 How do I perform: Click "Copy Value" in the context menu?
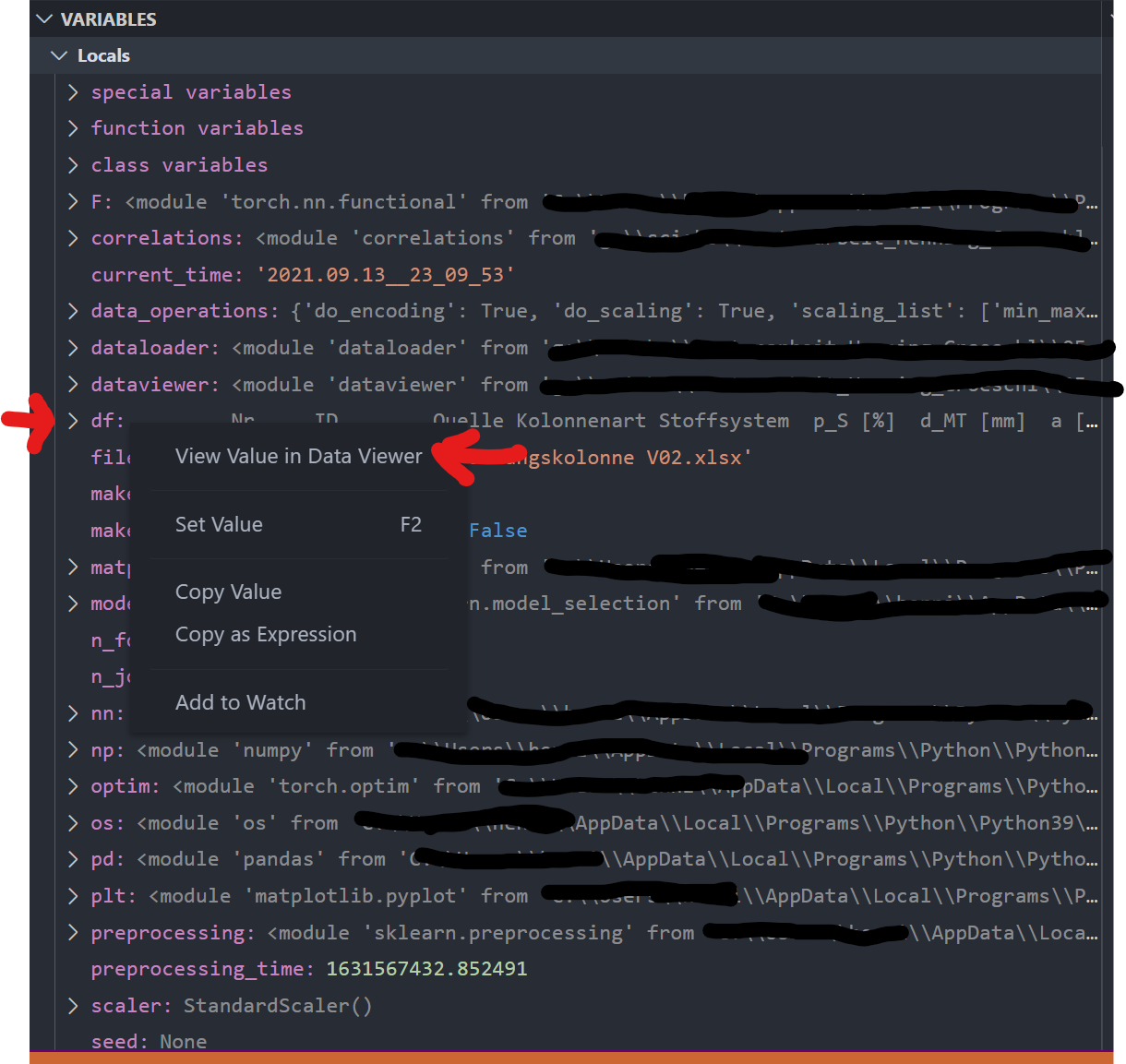(228, 592)
